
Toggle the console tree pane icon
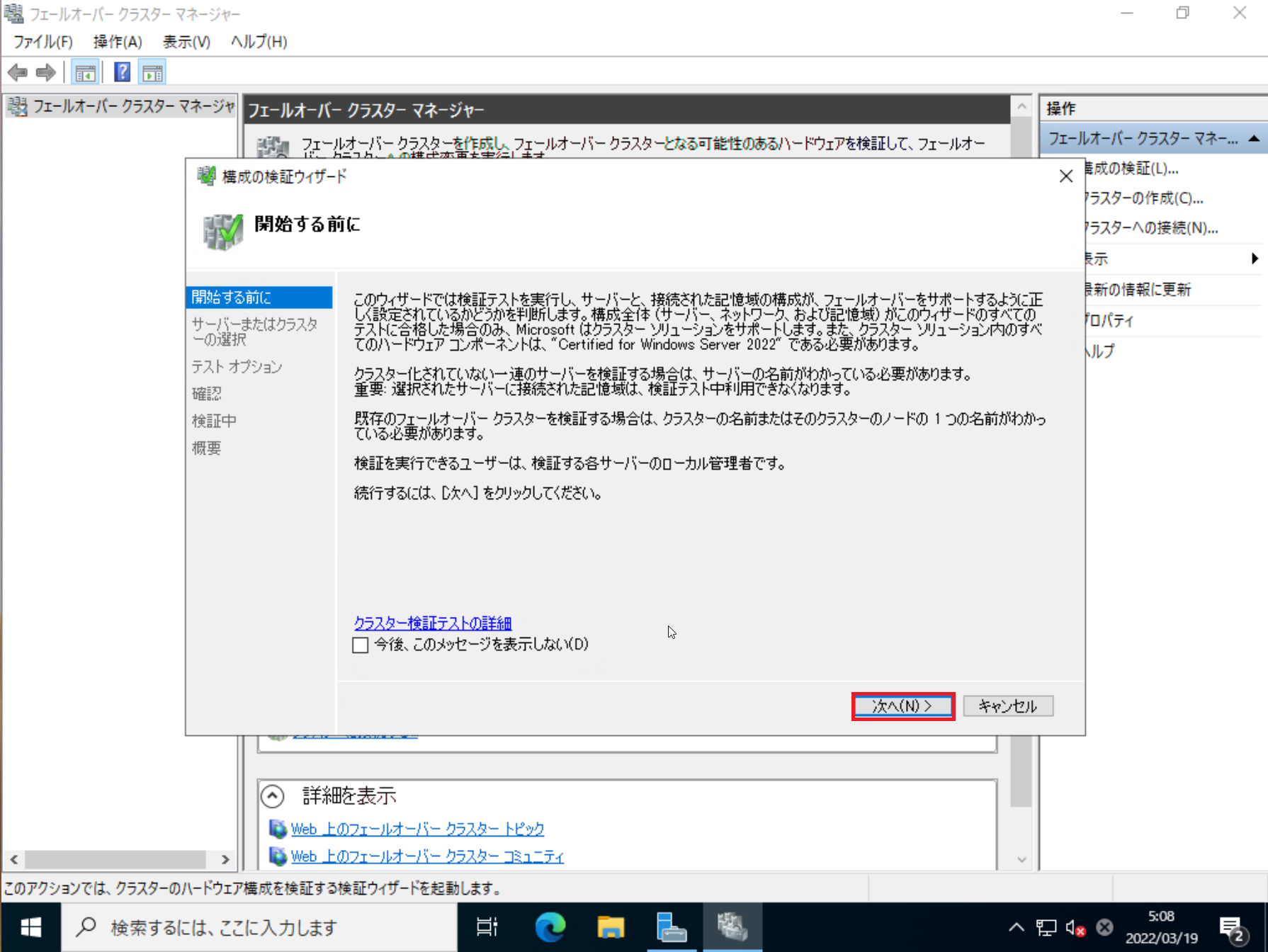[85, 72]
